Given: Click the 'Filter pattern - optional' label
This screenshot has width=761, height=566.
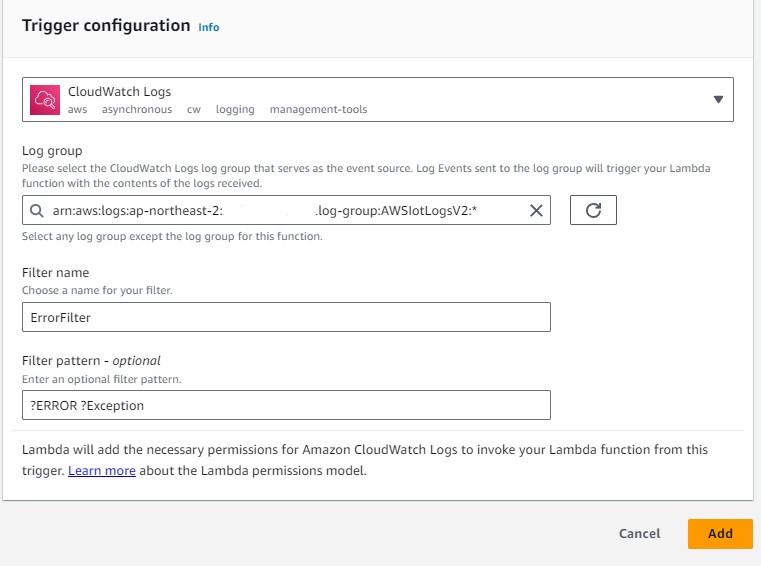Looking at the screenshot, I should tap(91, 361).
